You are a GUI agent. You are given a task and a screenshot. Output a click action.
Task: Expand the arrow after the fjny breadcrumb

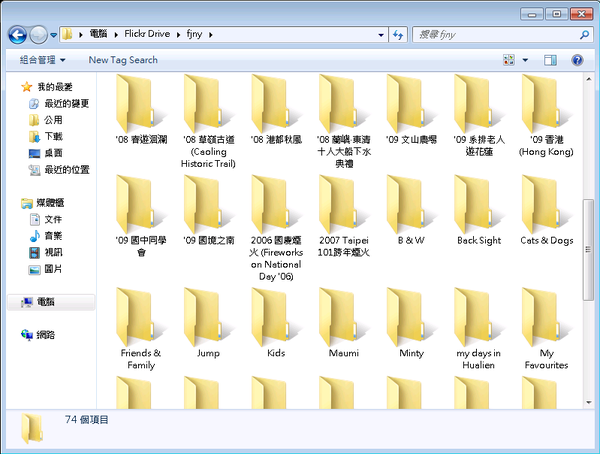tap(211, 35)
